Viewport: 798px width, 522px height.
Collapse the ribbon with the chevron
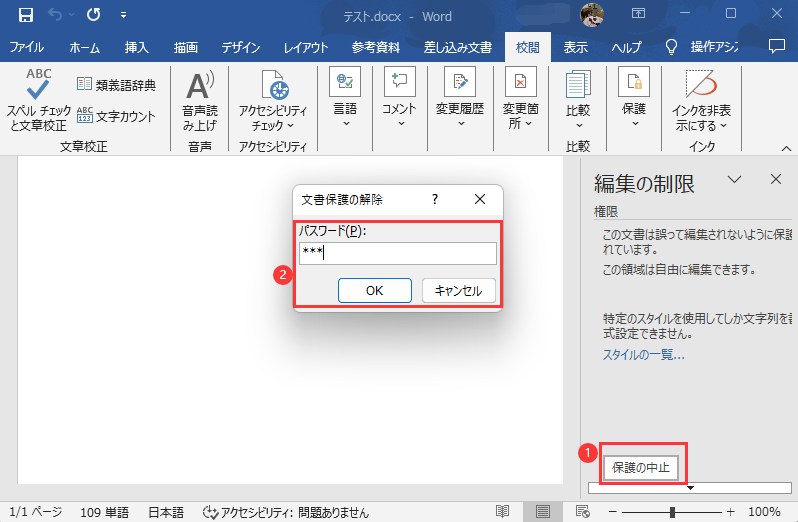786,148
